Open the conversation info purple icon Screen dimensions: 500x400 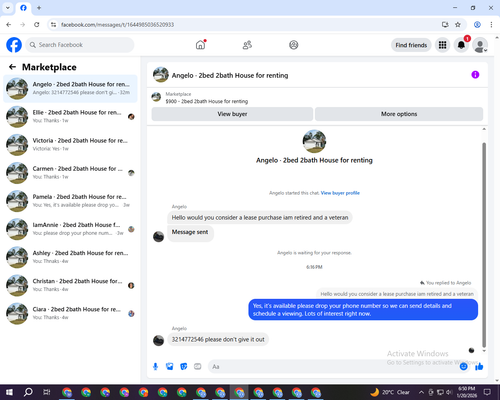(x=475, y=75)
